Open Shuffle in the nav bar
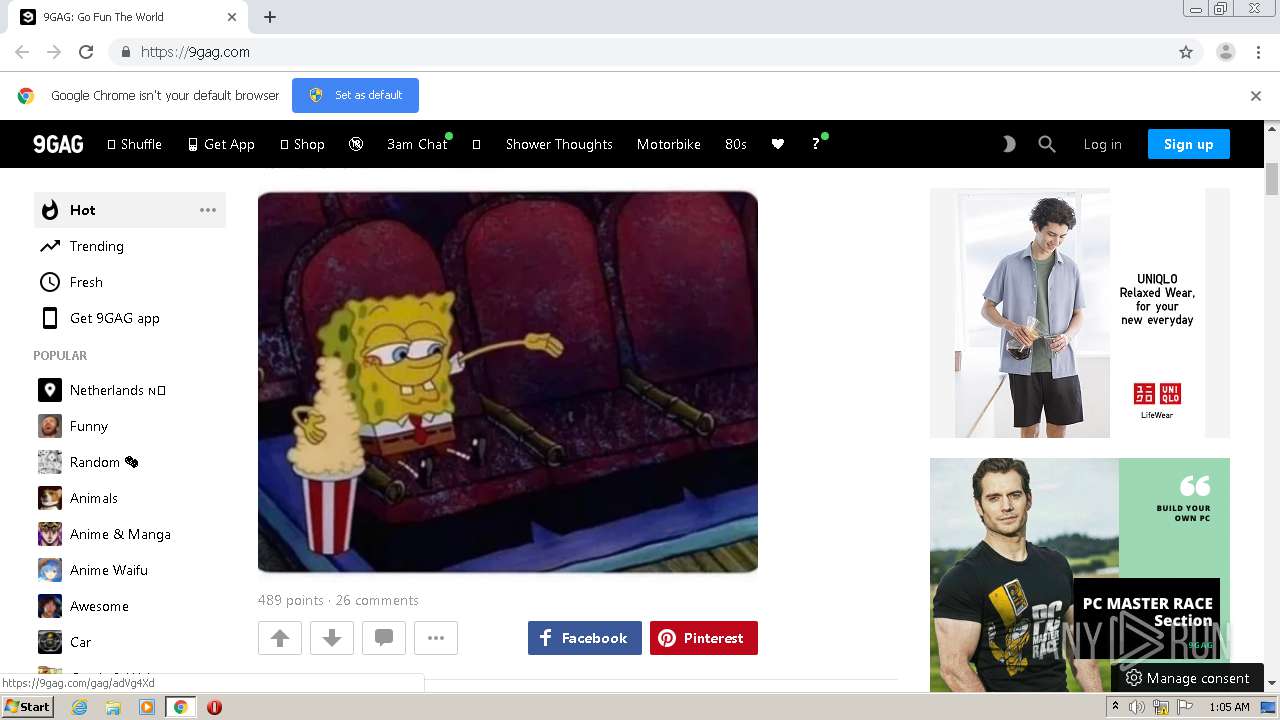The height and width of the screenshot is (720, 1280). tap(135, 144)
